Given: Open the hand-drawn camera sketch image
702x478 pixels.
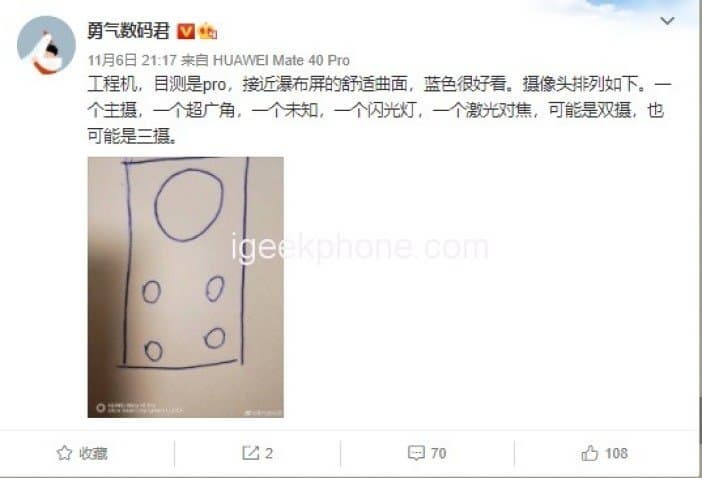Looking at the screenshot, I should click(x=185, y=287).
